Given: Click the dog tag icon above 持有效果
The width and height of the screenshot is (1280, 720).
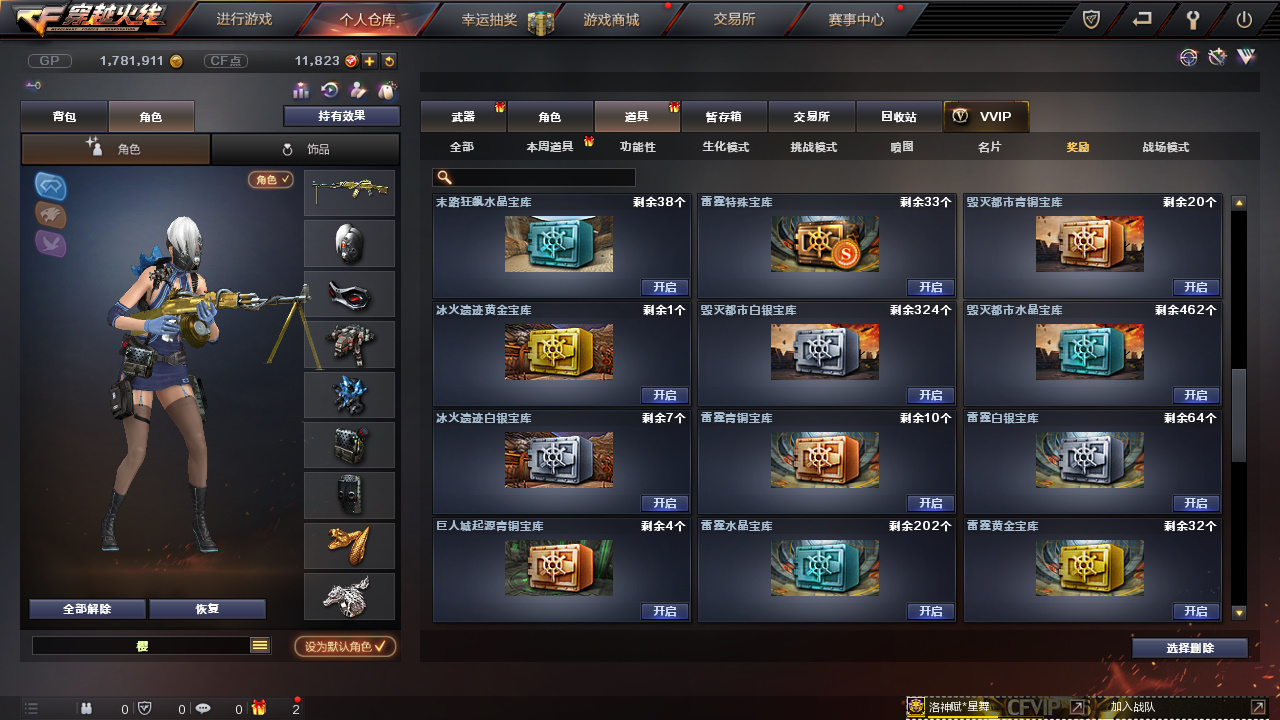Looking at the screenshot, I should (x=386, y=90).
